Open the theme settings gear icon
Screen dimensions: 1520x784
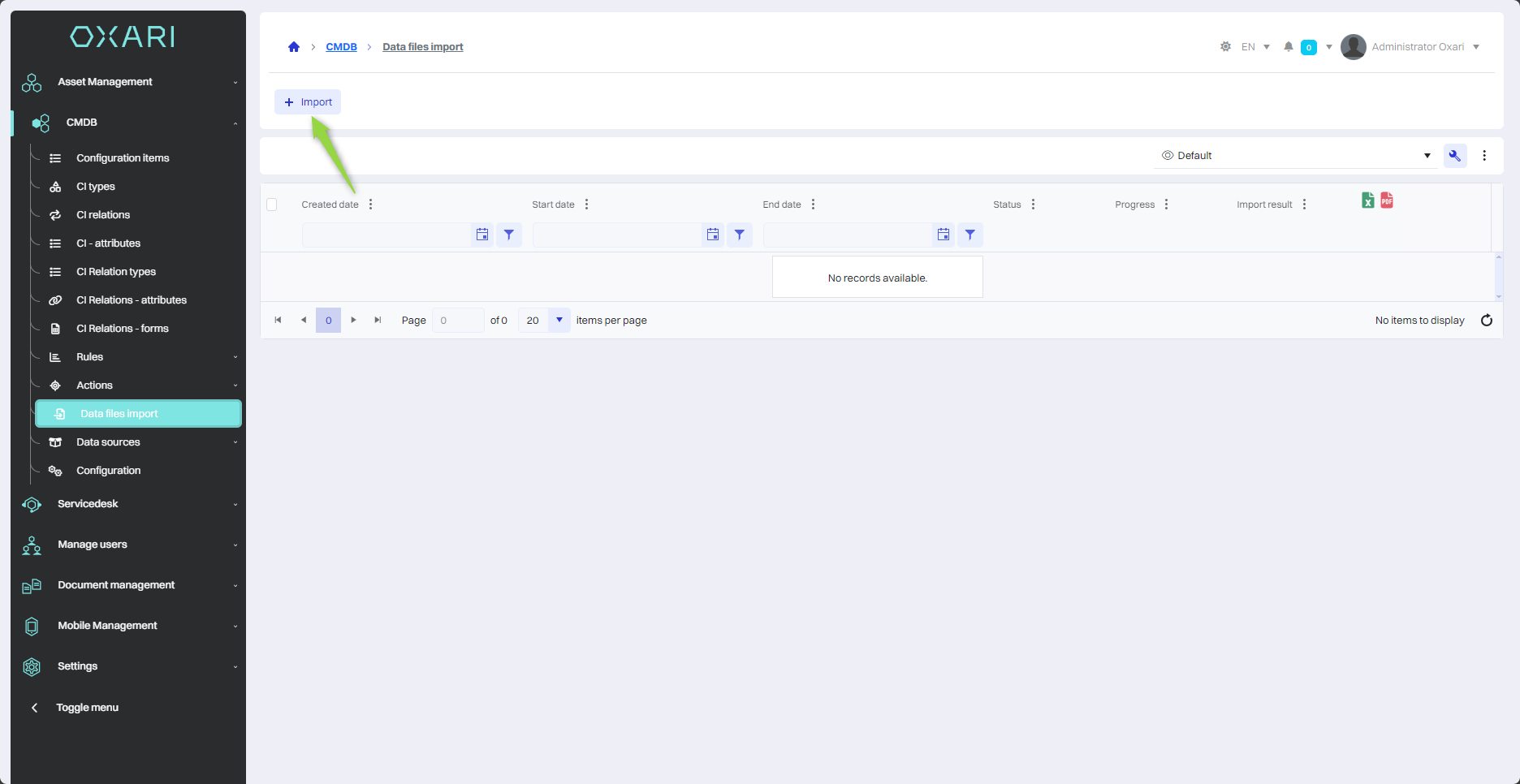tap(1225, 47)
